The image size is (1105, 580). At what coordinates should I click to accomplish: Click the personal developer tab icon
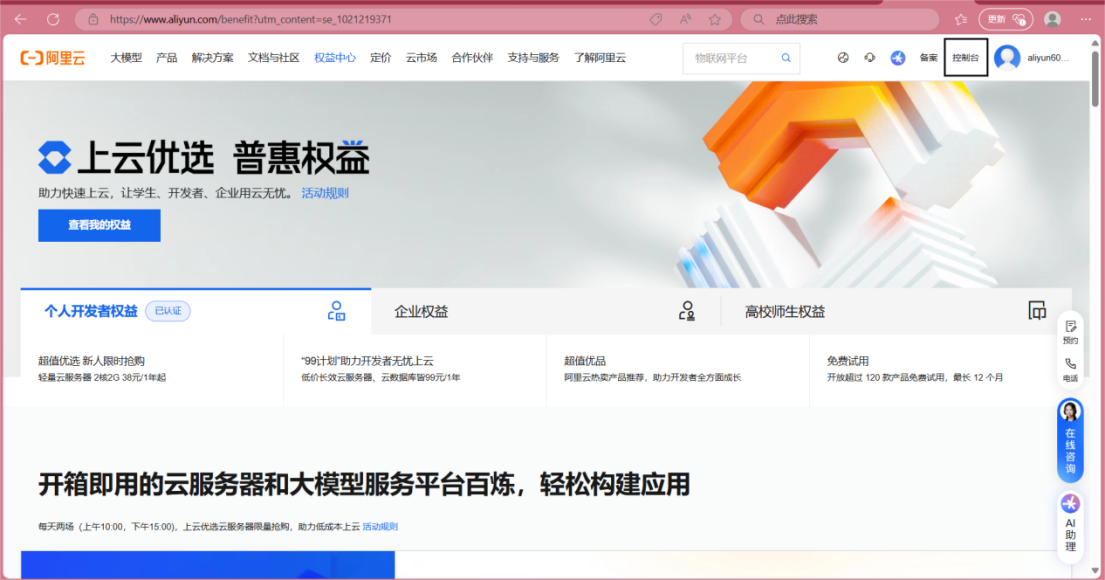[x=336, y=311]
